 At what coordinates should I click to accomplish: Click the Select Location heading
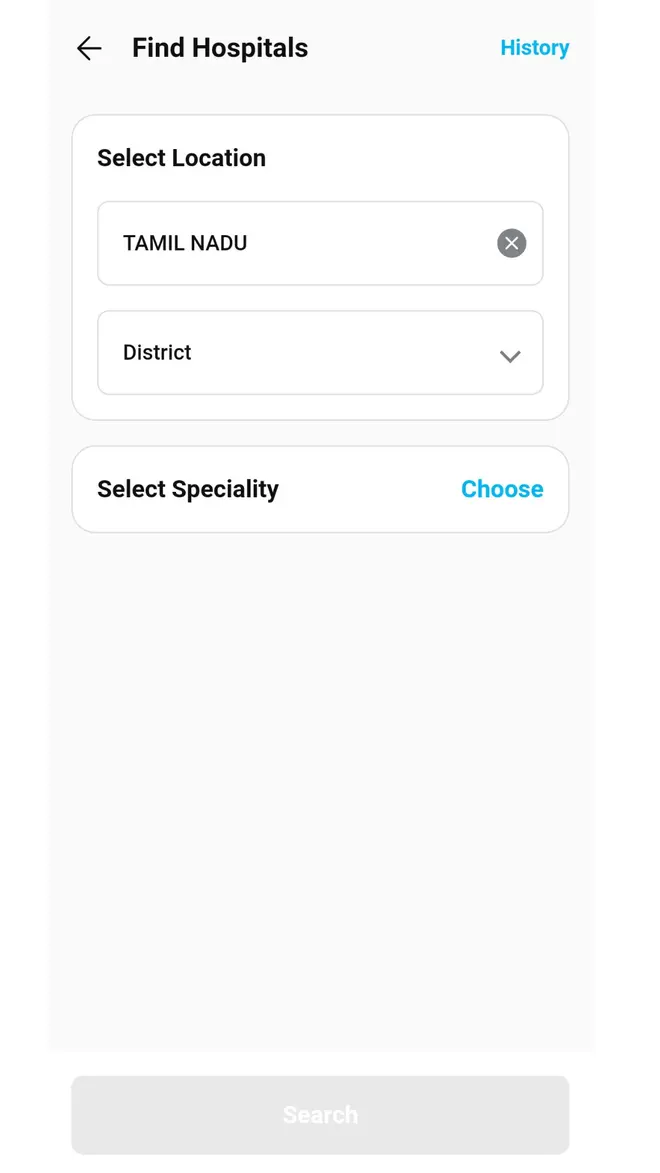pos(181,158)
